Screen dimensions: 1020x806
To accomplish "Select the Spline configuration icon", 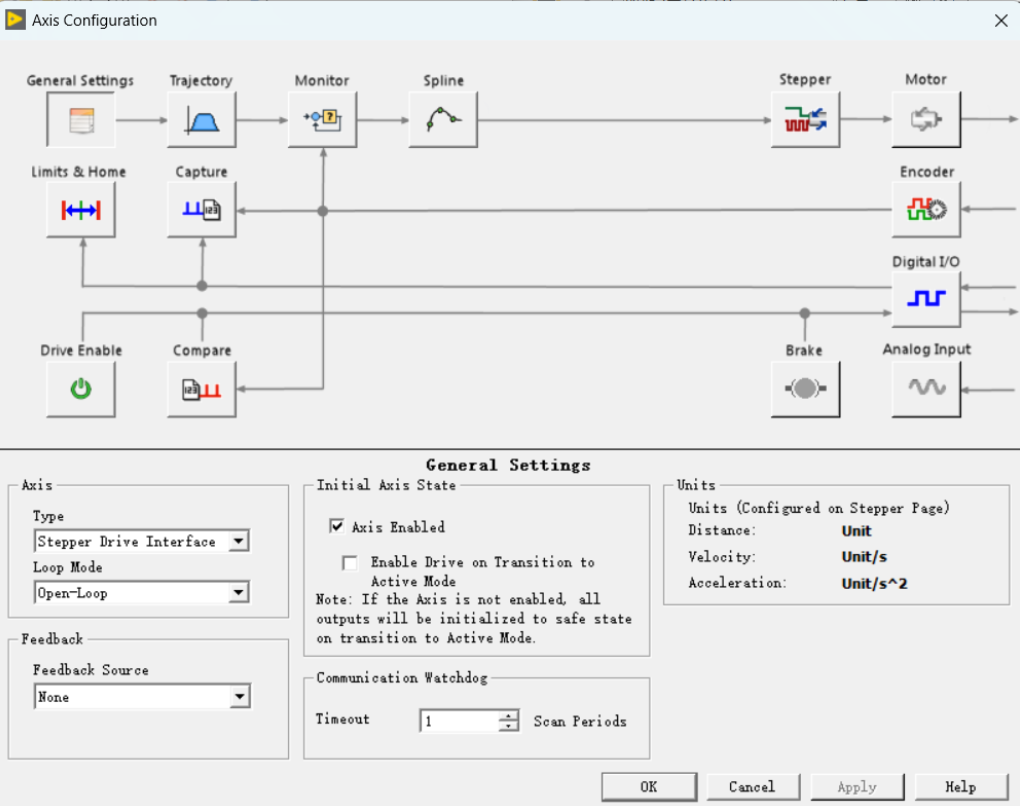I will tap(443, 121).
